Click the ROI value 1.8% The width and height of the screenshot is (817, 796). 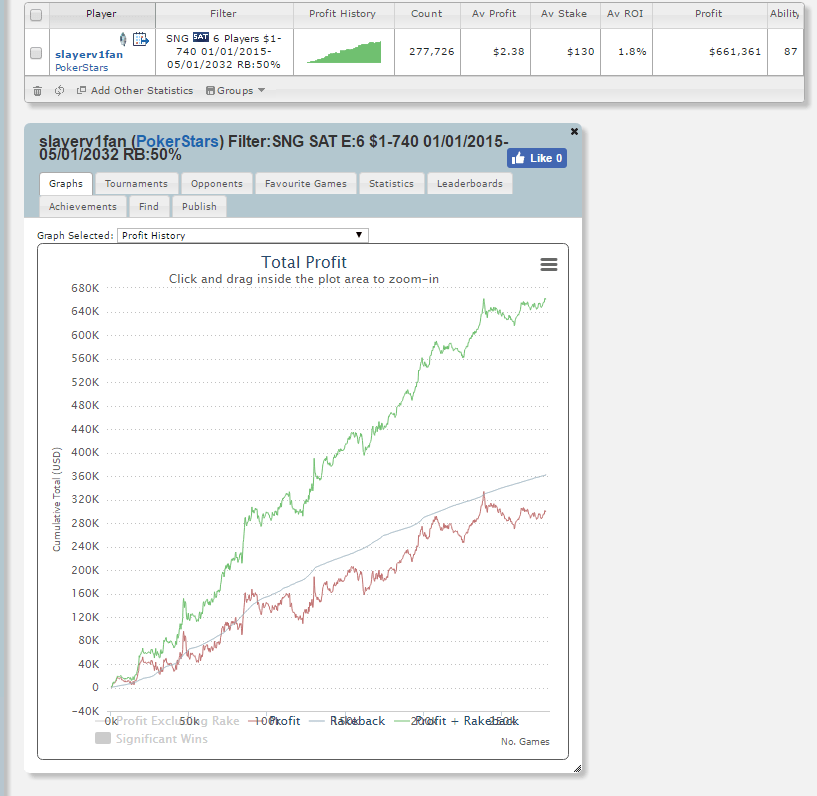pos(633,52)
